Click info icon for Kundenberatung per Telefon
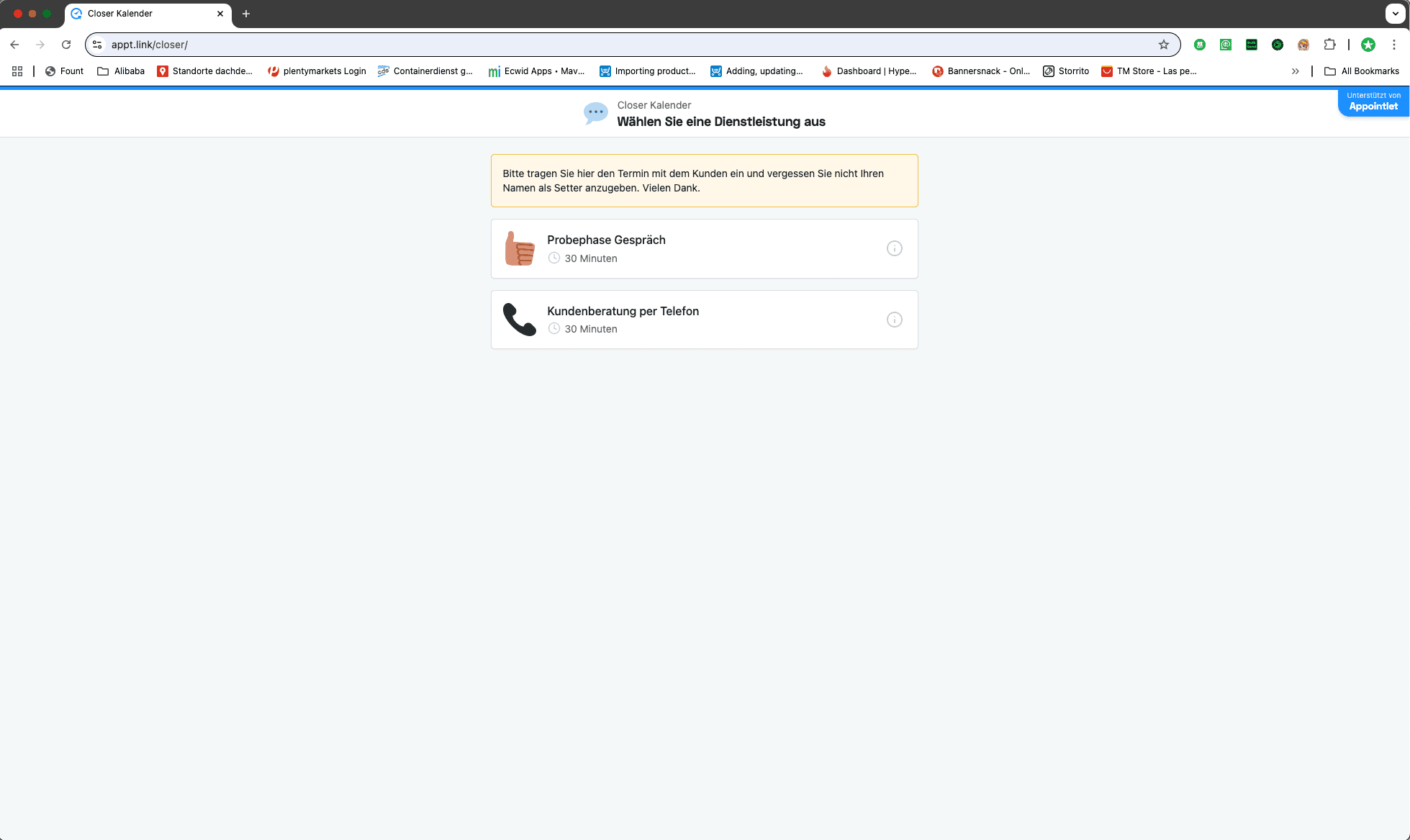 click(894, 320)
